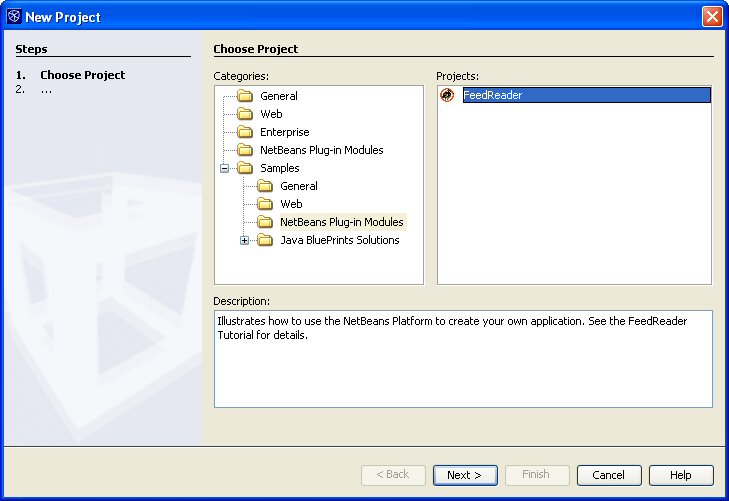Click the New Project title bar icon

pos(14,16)
